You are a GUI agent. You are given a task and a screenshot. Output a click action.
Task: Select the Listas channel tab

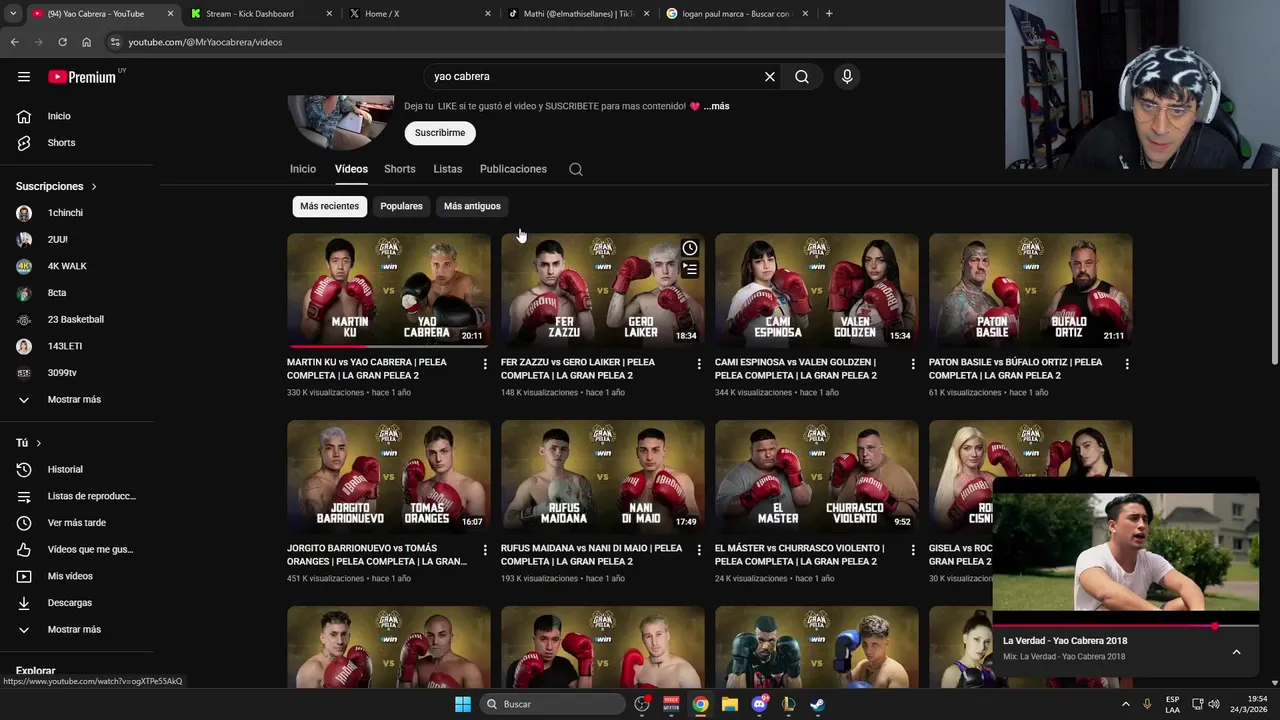pos(448,169)
